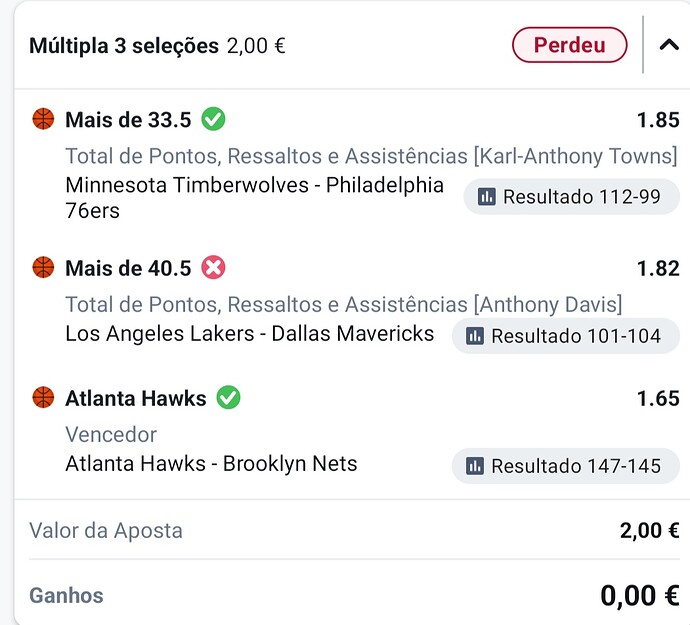Click basketball icon beside Mais de 40.5
Image resolution: width=690 pixels, height=625 pixels.
43,267
